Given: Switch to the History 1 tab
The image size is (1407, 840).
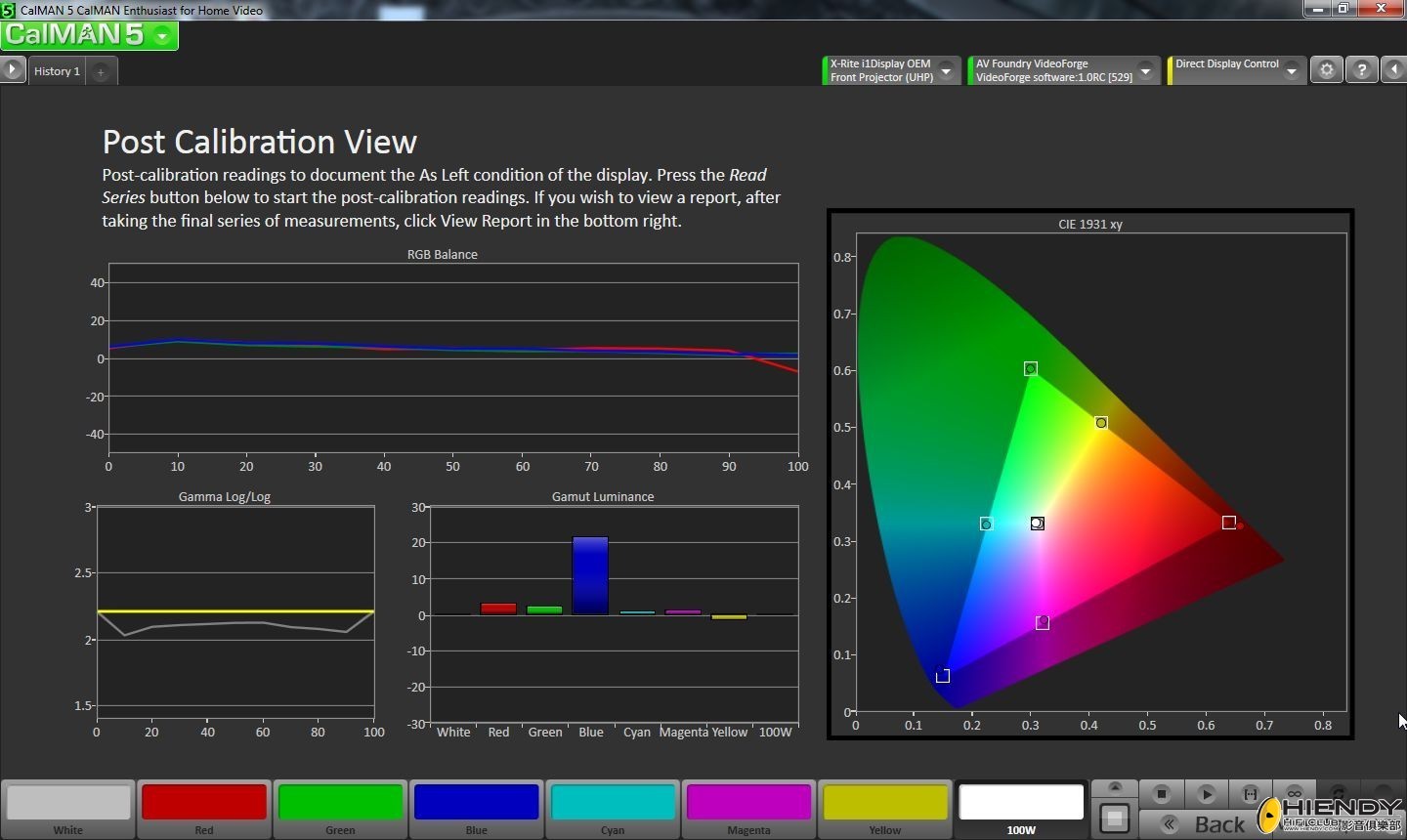Looking at the screenshot, I should pyautogui.click(x=57, y=71).
